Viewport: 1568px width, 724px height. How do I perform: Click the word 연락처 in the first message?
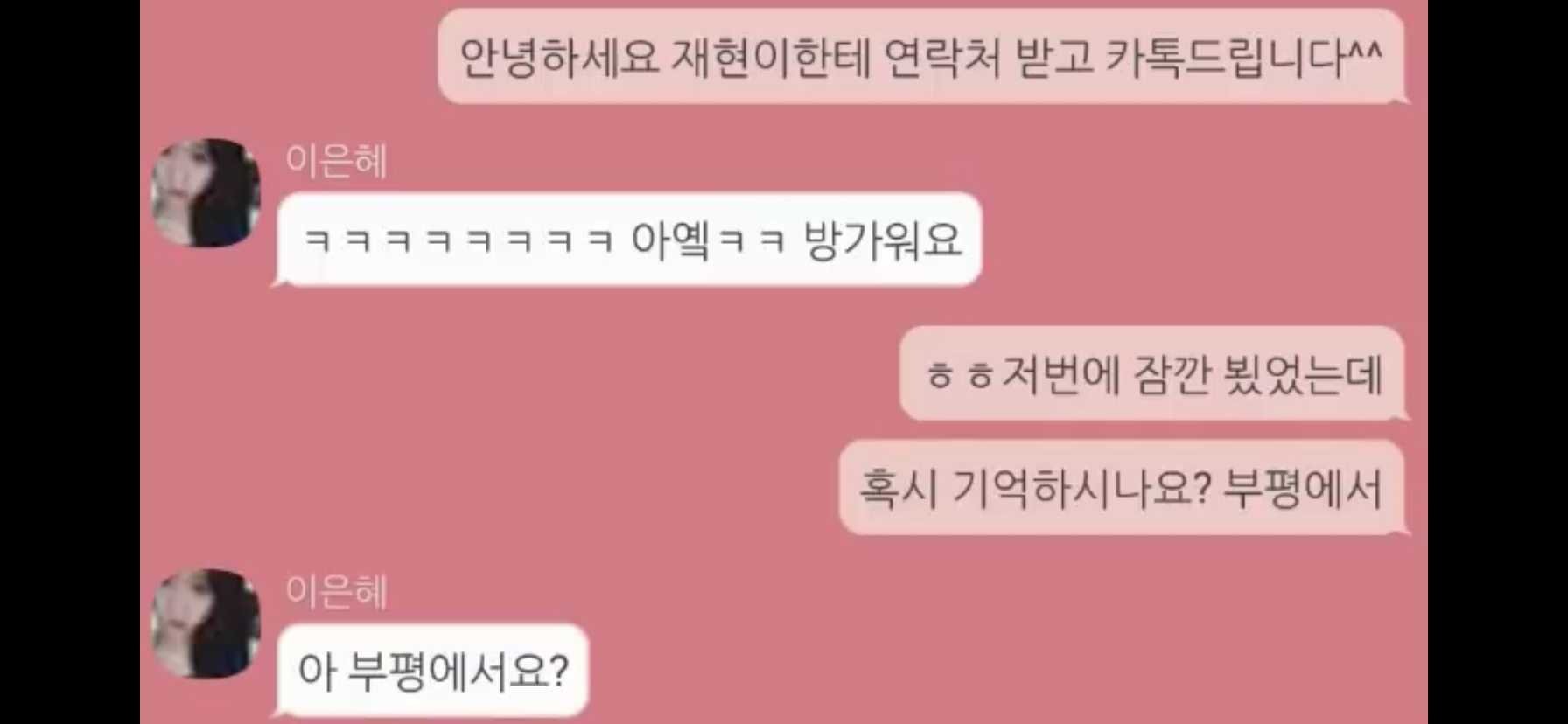click(x=941, y=58)
